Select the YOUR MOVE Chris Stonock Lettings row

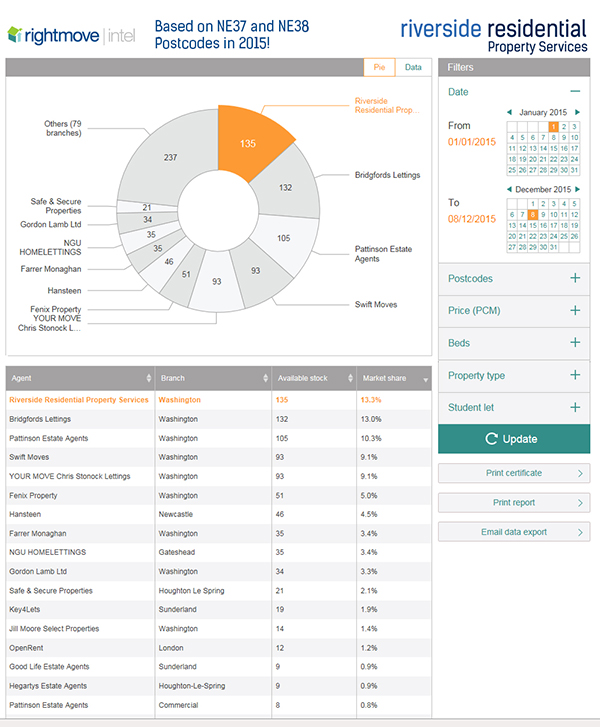tap(218, 476)
